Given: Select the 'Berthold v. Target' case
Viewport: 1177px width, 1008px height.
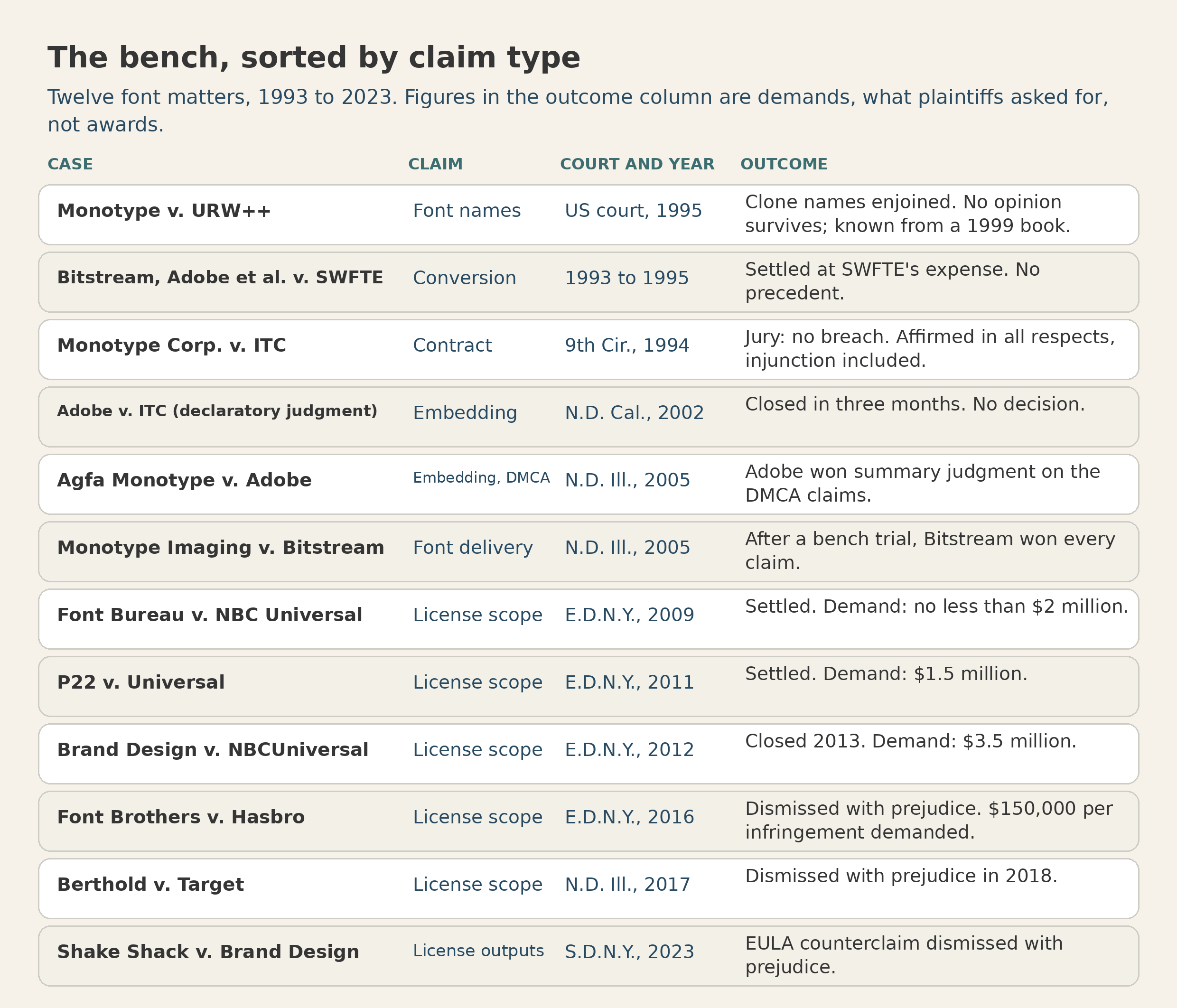Looking at the screenshot, I should (x=150, y=885).
